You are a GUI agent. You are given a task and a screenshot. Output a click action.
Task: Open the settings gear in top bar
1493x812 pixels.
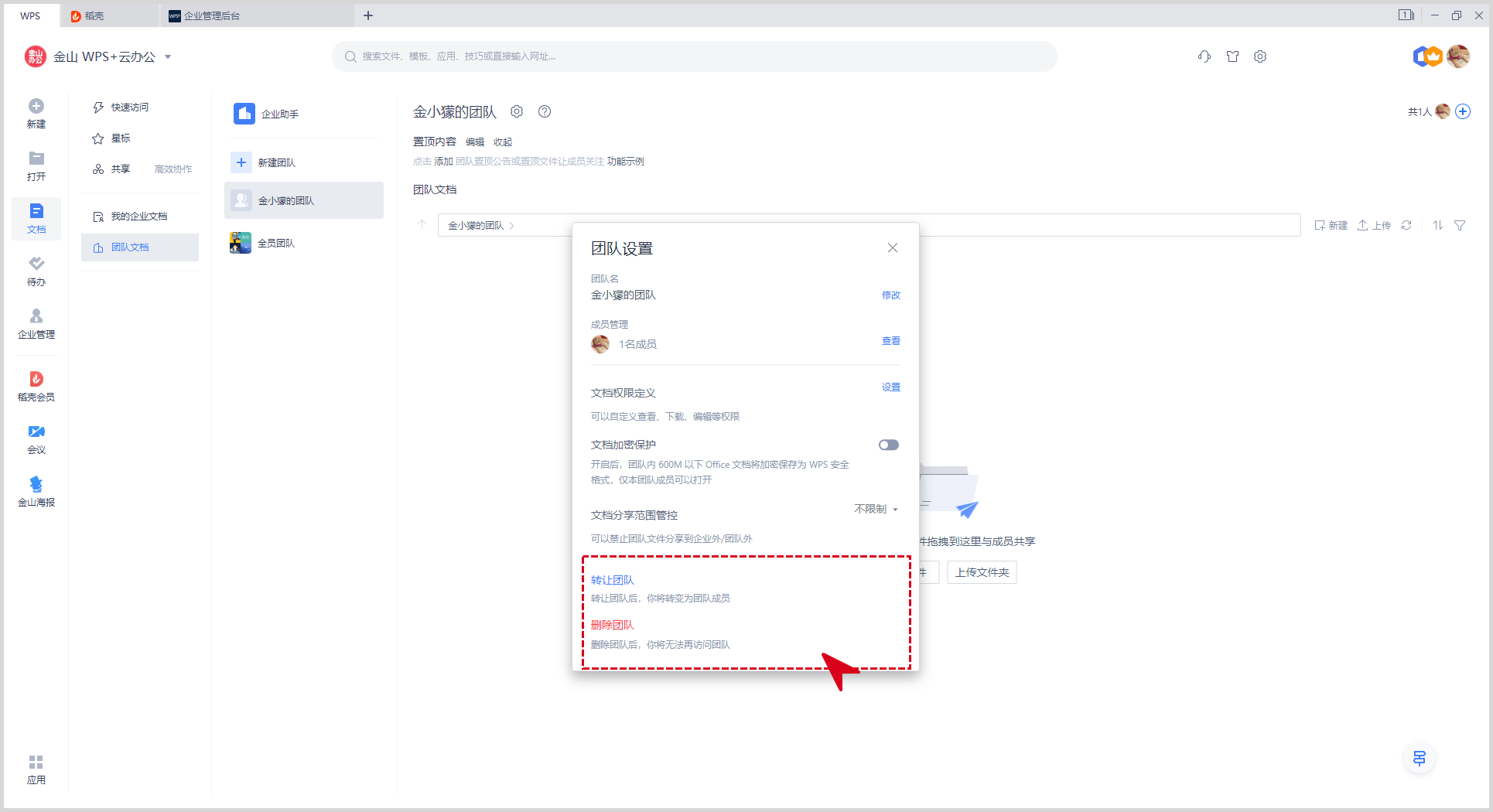(1260, 56)
